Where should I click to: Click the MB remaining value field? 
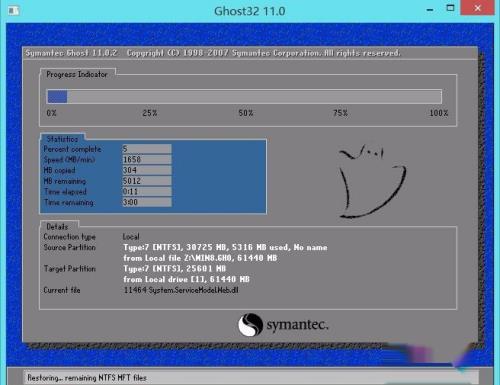click(147, 181)
